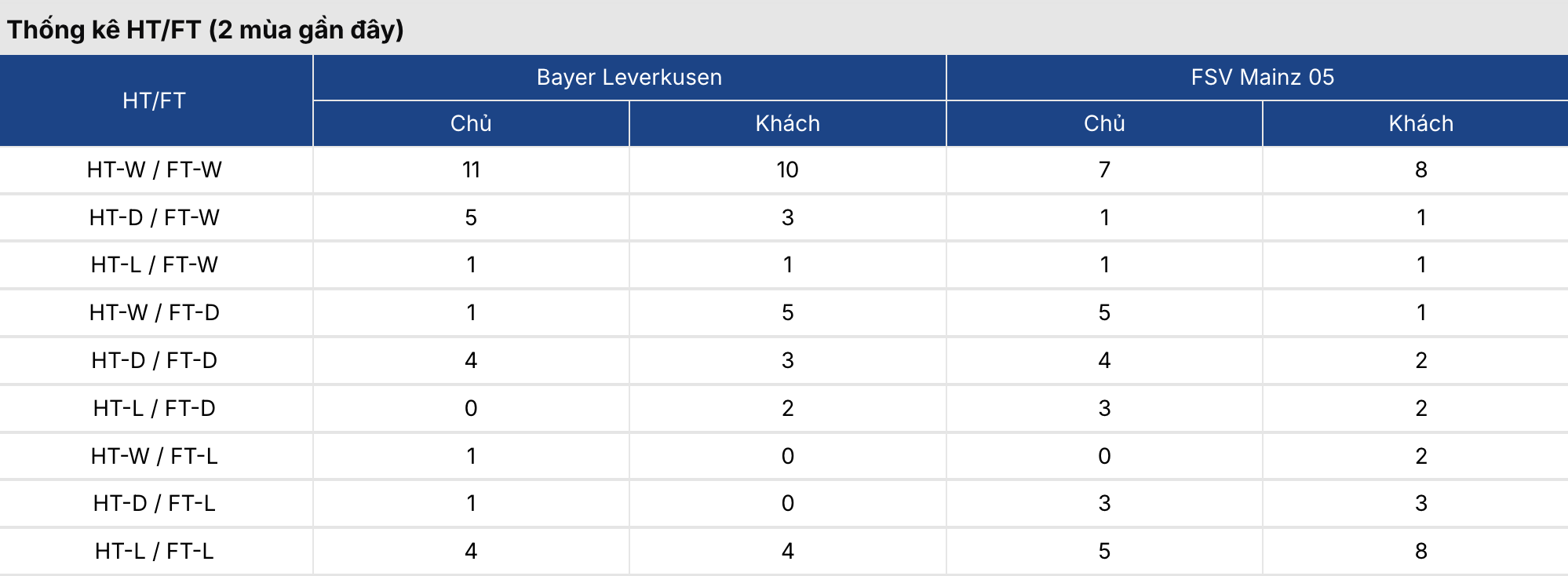Select the Khách subheader under FSV Mainz 05
The width and height of the screenshot is (1568, 576).
[x=1420, y=123]
